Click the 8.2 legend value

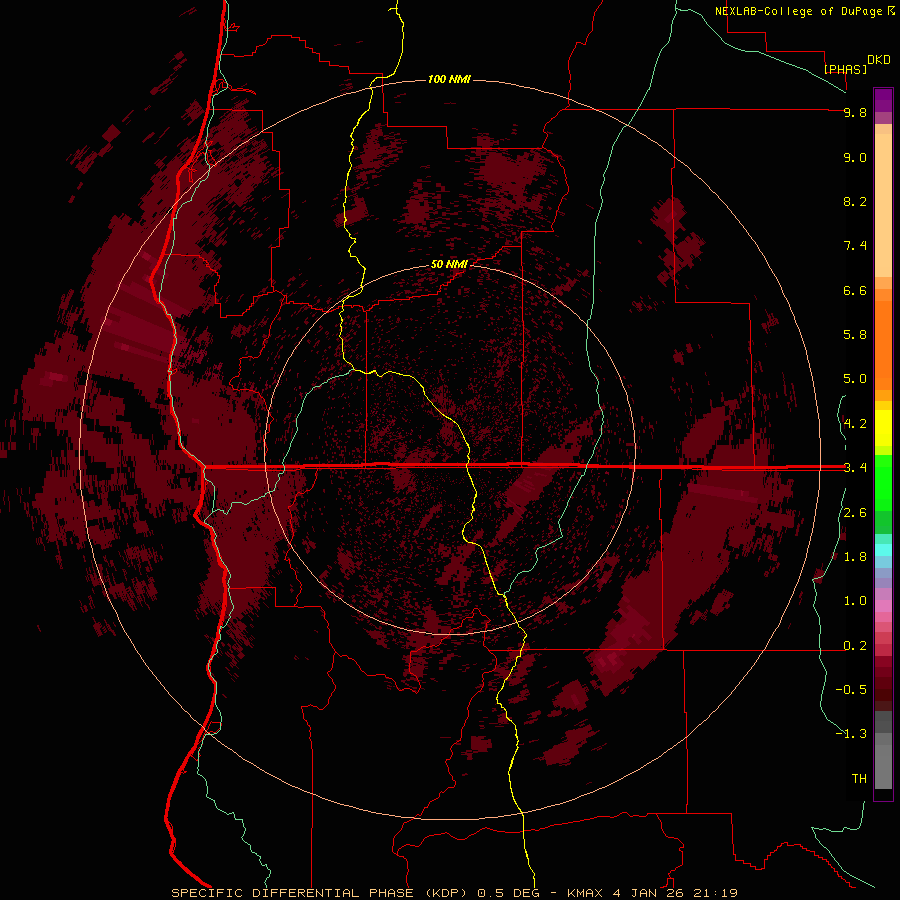point(855,201)
